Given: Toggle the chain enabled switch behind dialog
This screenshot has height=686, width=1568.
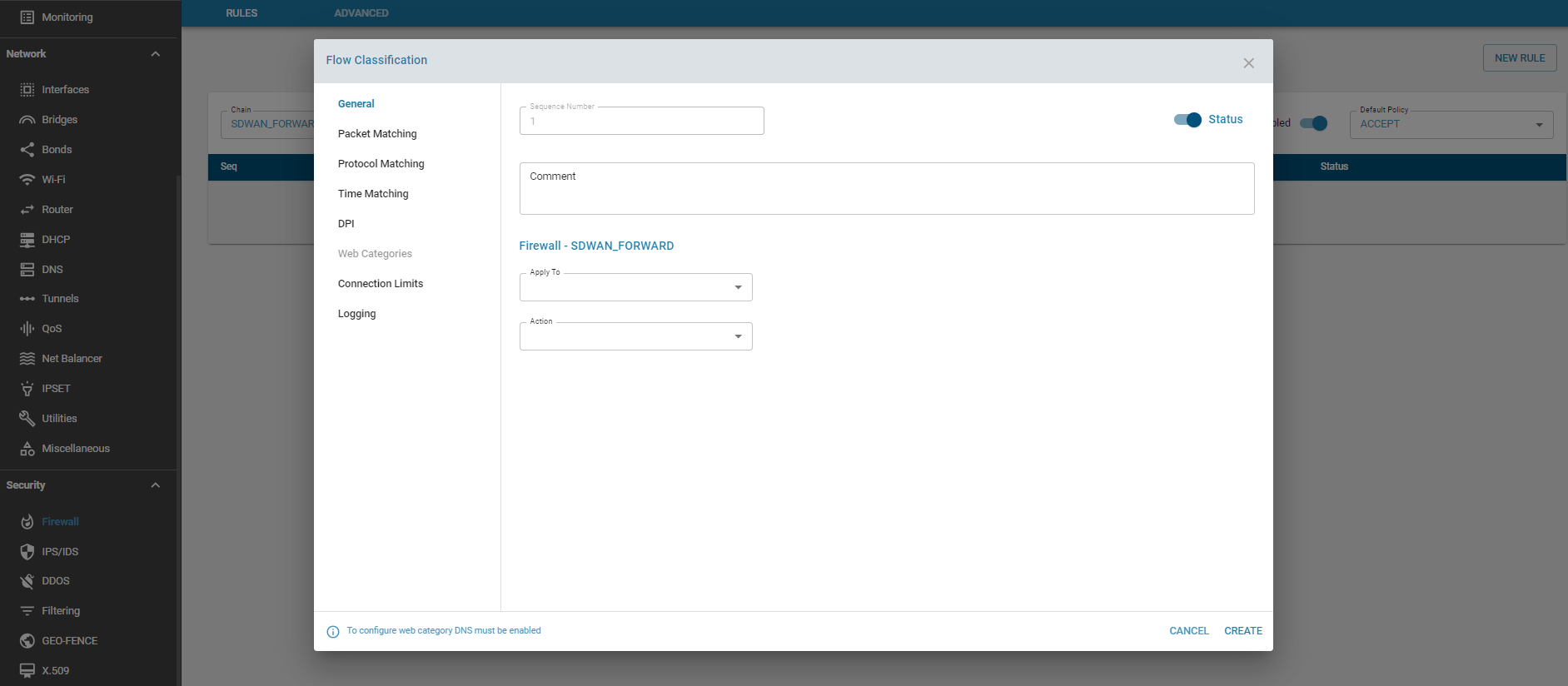Looking at the screenshot, I should pos(1313,124).
